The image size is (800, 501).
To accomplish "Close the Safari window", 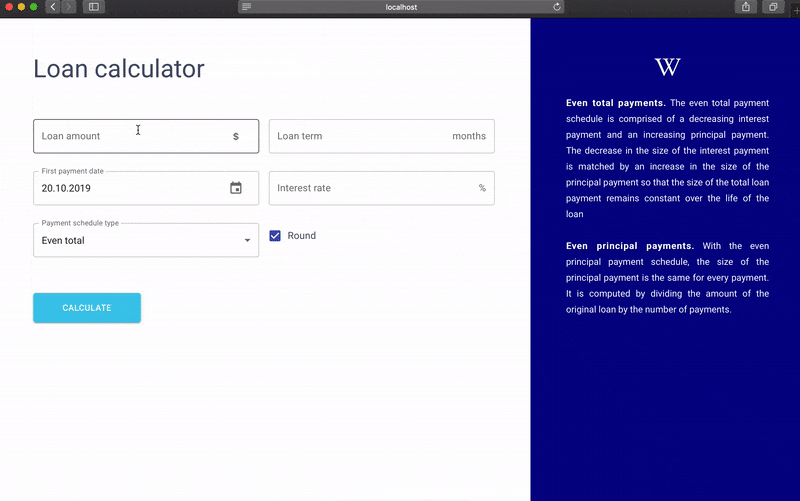I will (9, 7).
